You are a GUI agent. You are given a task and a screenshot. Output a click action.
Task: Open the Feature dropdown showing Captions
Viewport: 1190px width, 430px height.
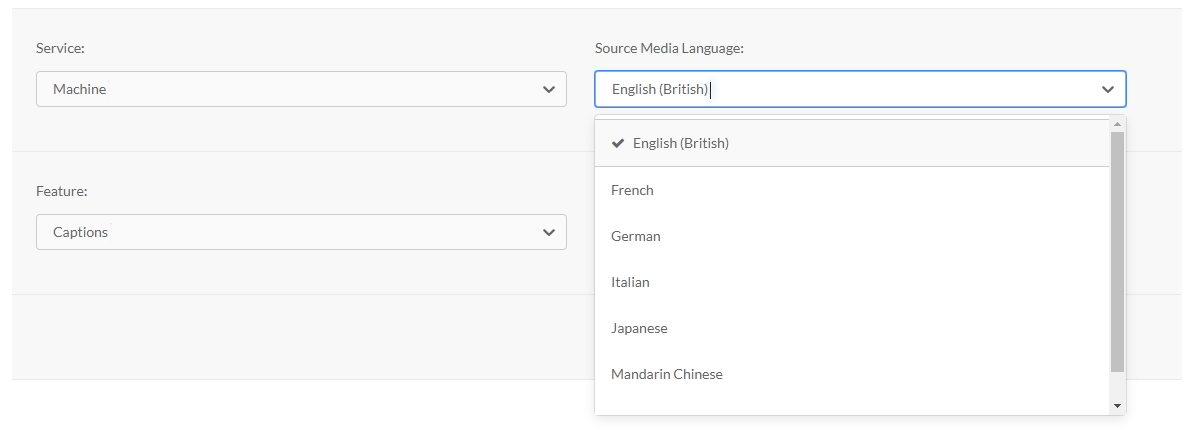click(300, 232)
